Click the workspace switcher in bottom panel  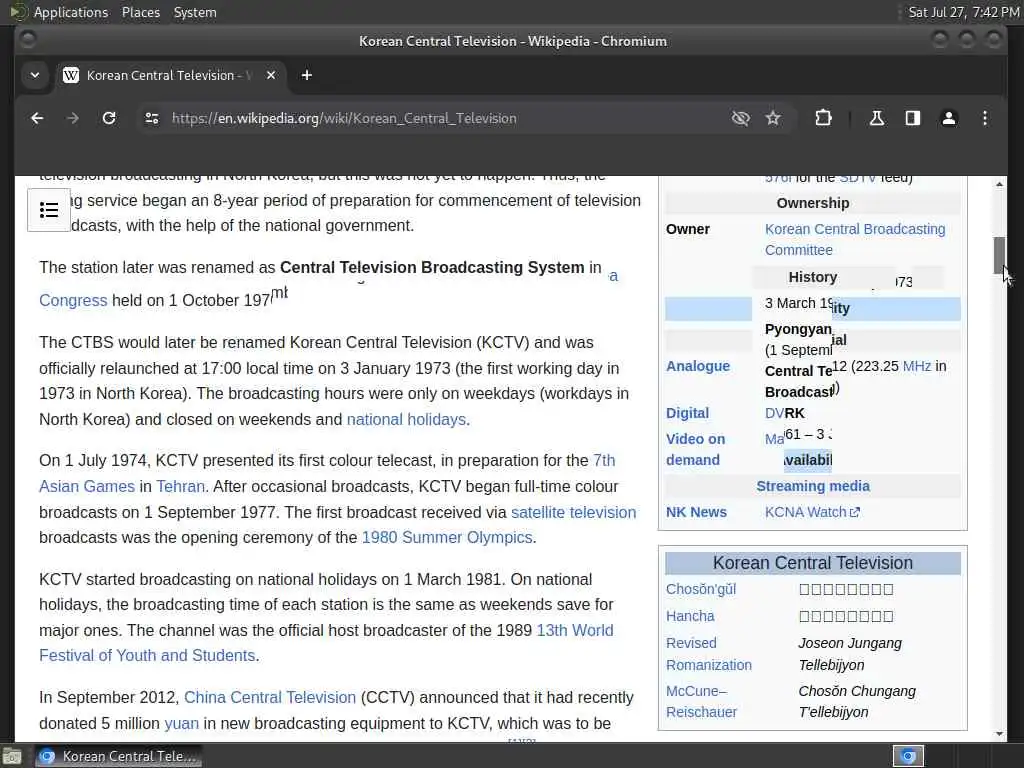coord(908,756)
